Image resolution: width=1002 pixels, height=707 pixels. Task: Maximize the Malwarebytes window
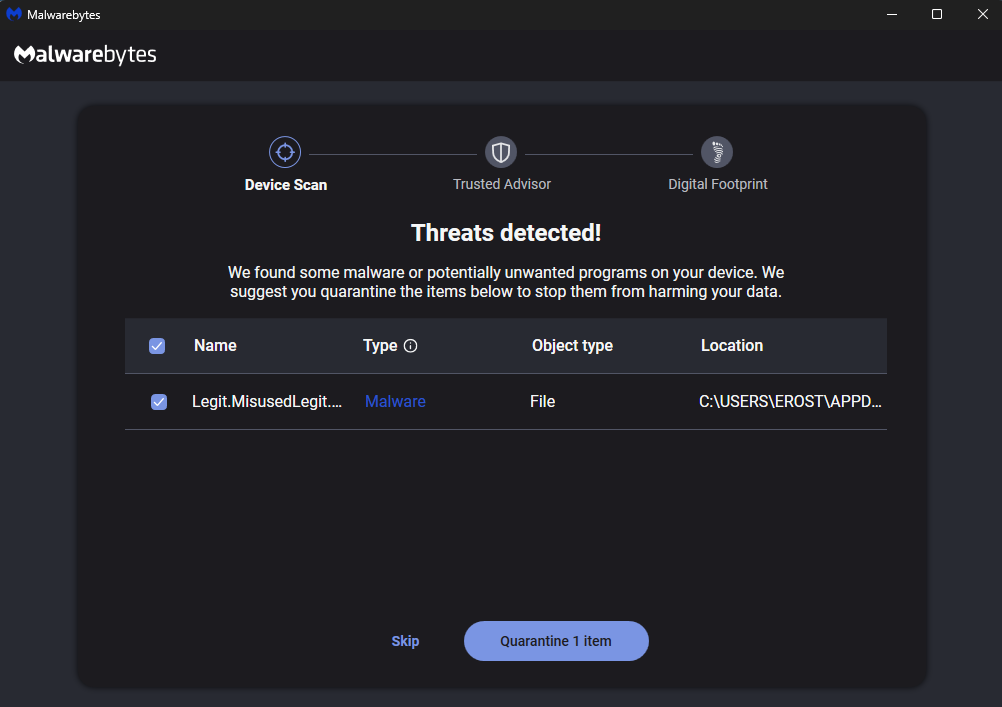(x=937, y=14)
